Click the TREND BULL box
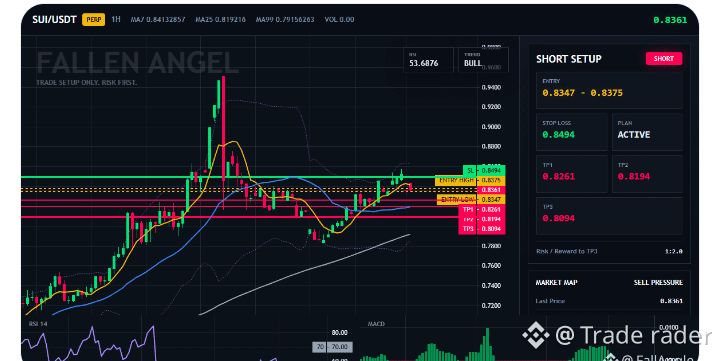This screenshot has width=720, height=361. 483,60
